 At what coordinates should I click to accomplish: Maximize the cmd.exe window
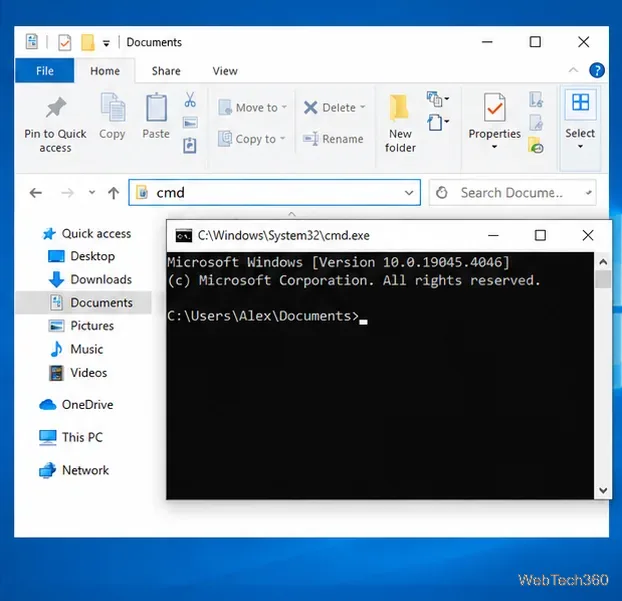point(540,236)
